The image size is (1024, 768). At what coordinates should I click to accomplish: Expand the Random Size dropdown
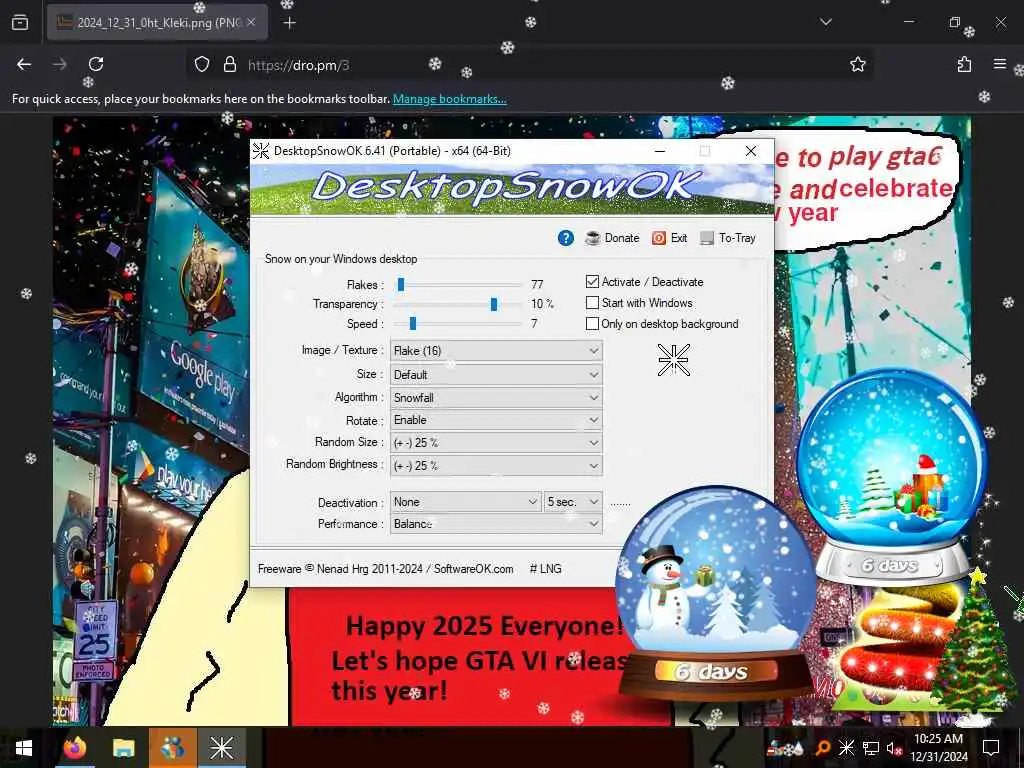coord(496,443)
